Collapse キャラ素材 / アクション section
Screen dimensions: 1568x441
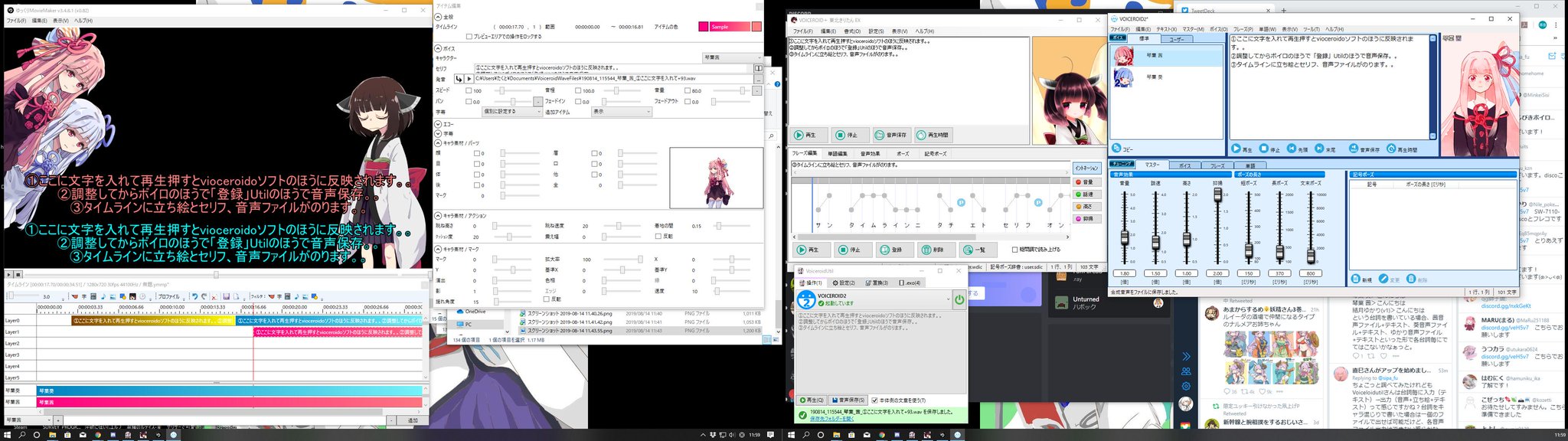tap(439, 216)
